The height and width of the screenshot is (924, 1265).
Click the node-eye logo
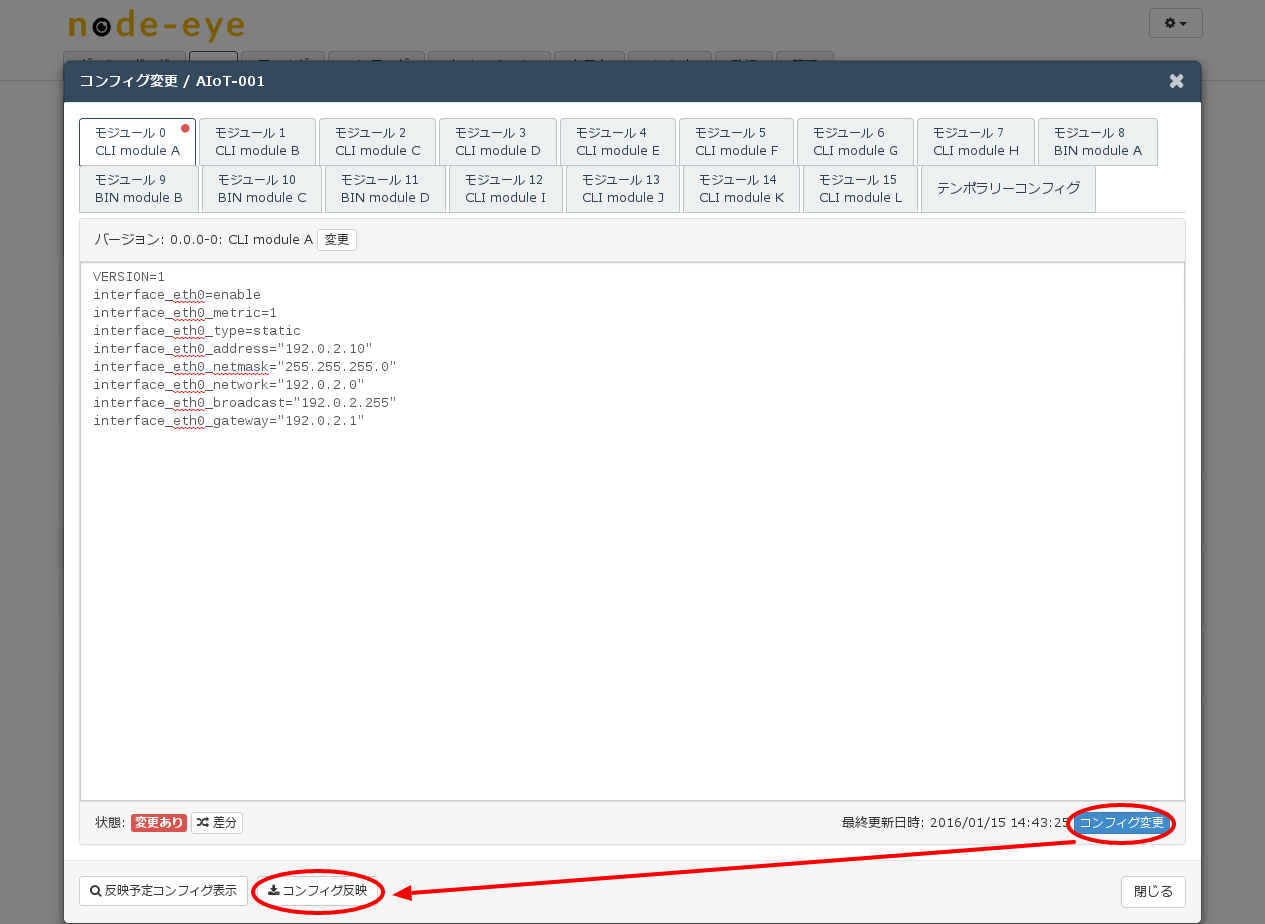156,25
